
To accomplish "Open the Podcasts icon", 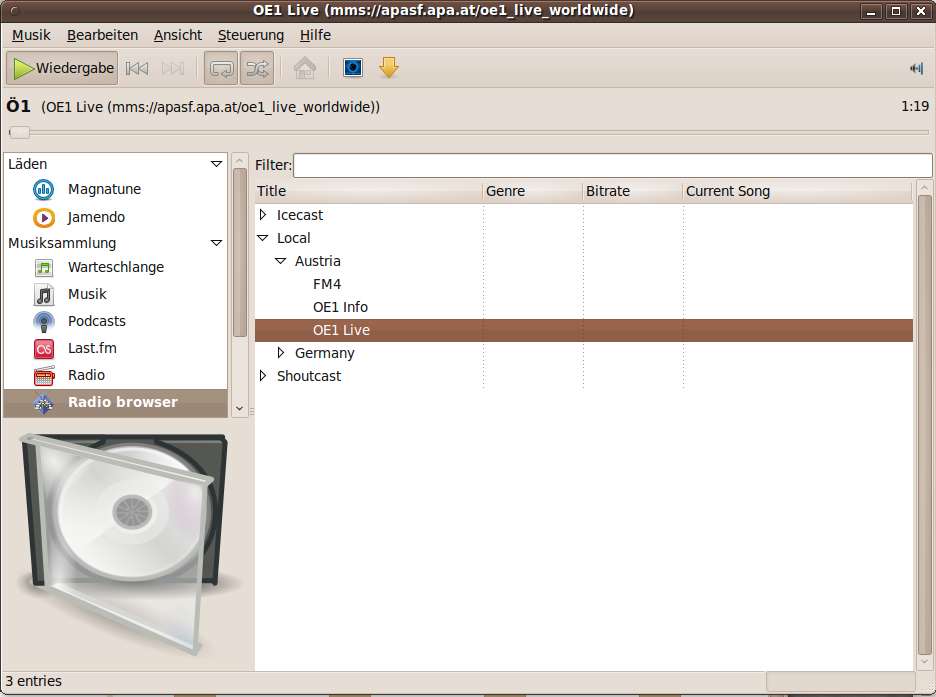I will point(44,322).
